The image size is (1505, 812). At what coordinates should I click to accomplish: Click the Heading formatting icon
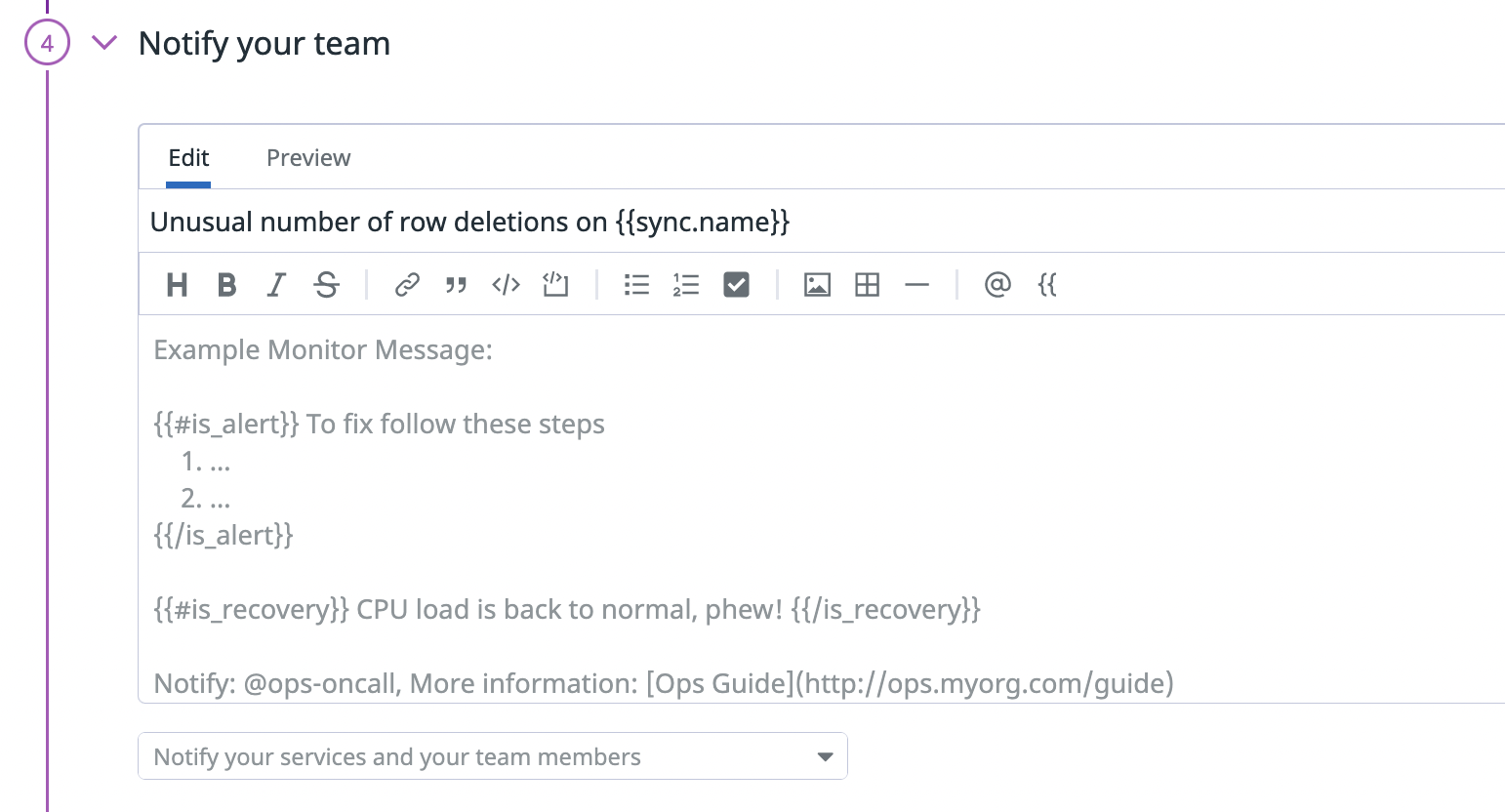pyautogui.click(x=177, y=285)
